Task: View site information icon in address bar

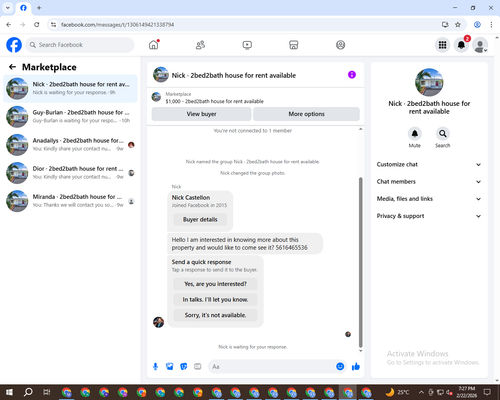Action: (53, 24)
